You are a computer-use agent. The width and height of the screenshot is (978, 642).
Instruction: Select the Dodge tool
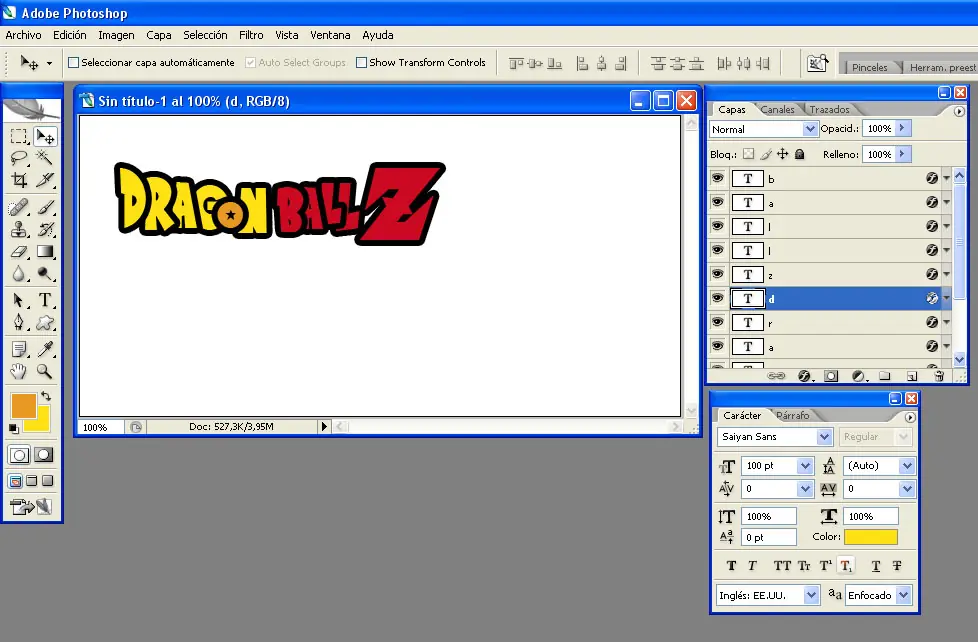[45, 274]
